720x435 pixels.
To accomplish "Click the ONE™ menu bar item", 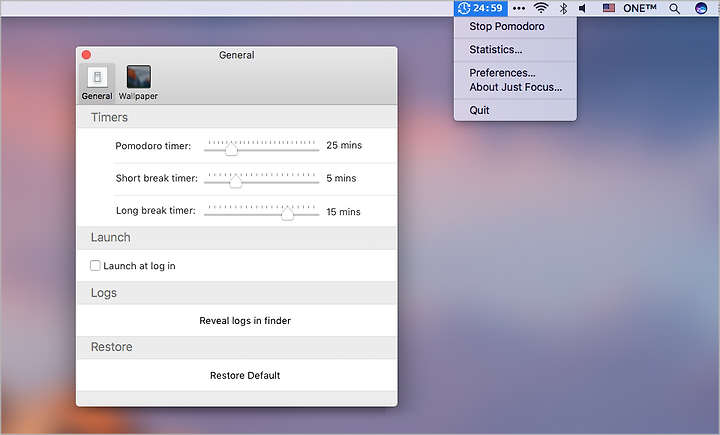I will tap(640, 8).
